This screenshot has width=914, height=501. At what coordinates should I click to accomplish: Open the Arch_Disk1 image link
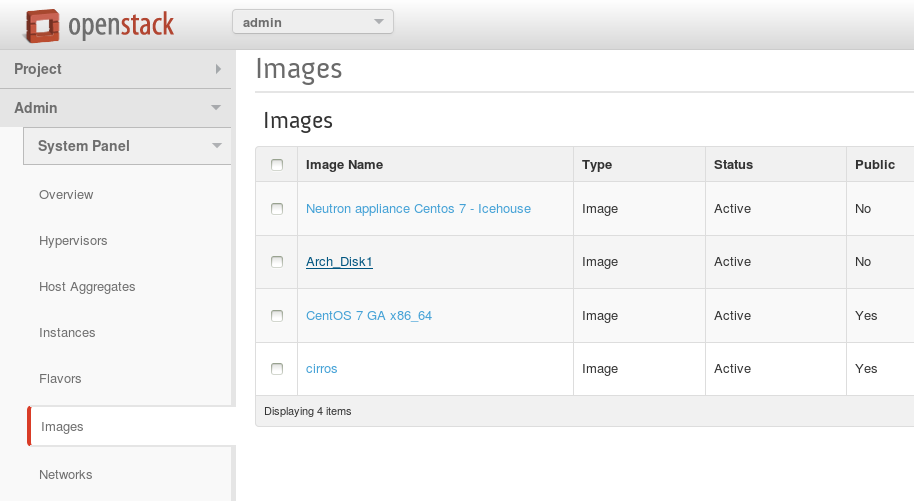339,262
